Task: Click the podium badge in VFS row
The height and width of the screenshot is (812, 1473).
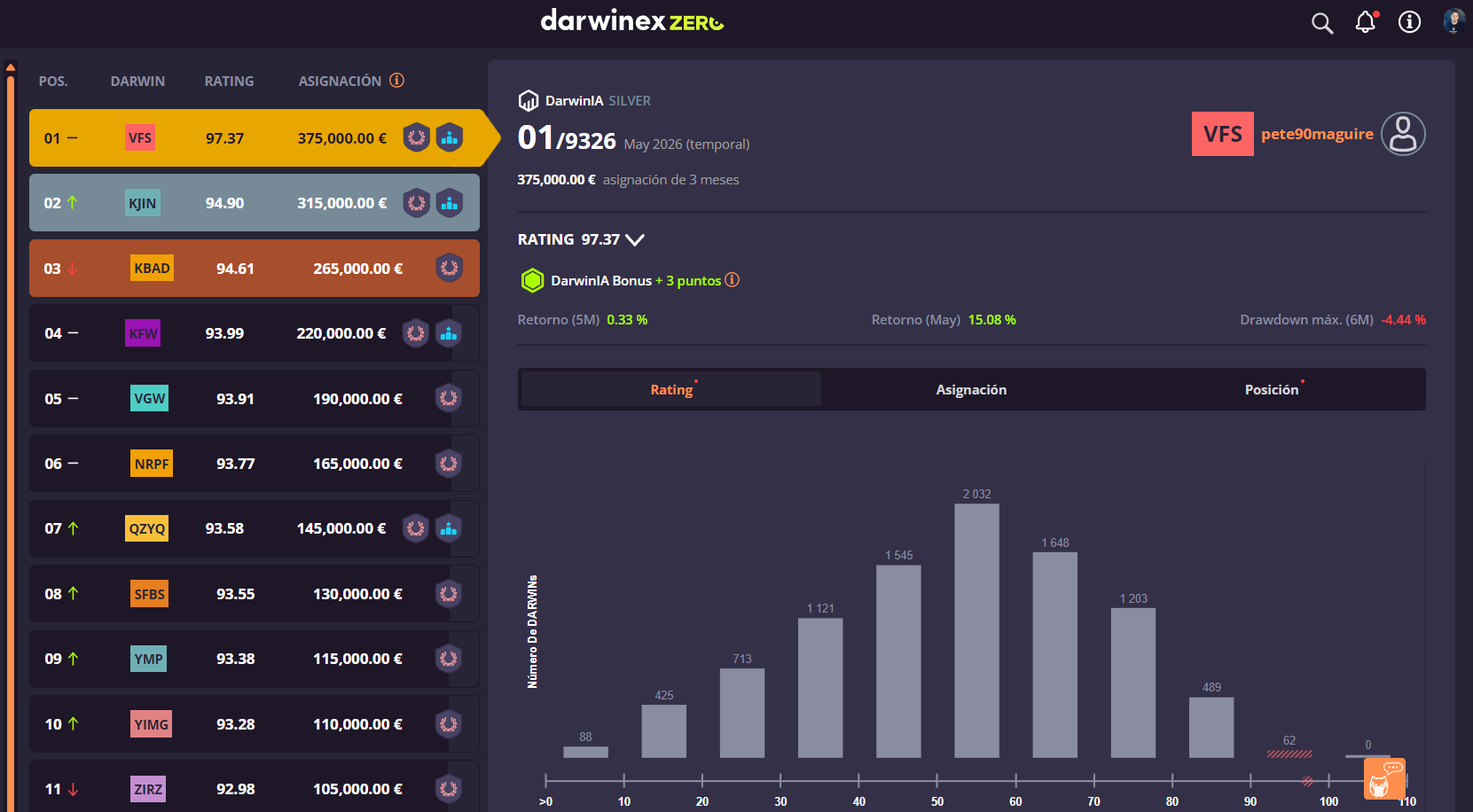Action: tap(450, 137)
